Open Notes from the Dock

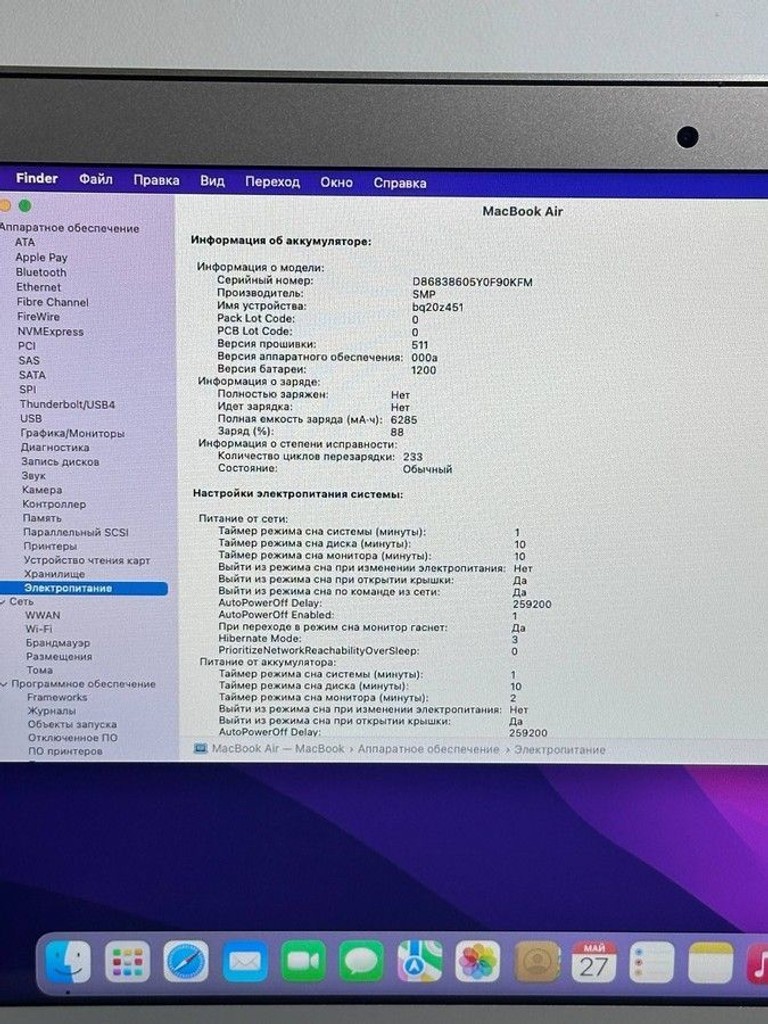click(711, 963)
